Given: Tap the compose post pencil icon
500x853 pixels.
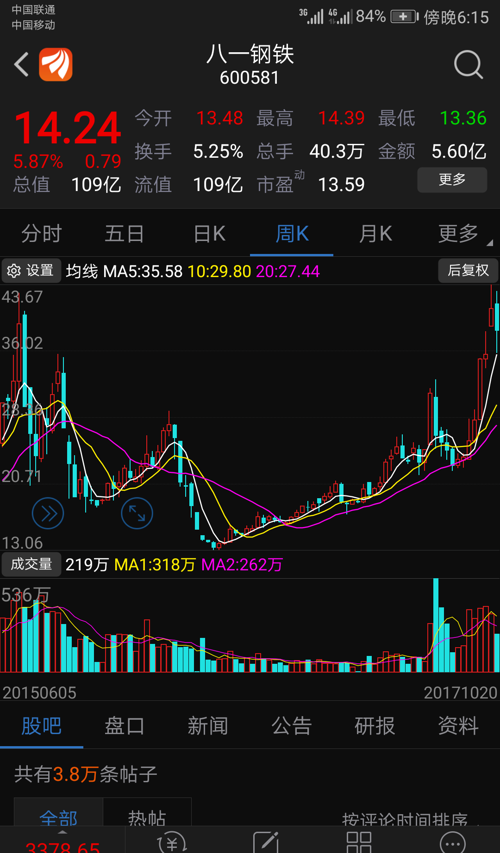Looking at the screenshot, I should tap(266, 842).
